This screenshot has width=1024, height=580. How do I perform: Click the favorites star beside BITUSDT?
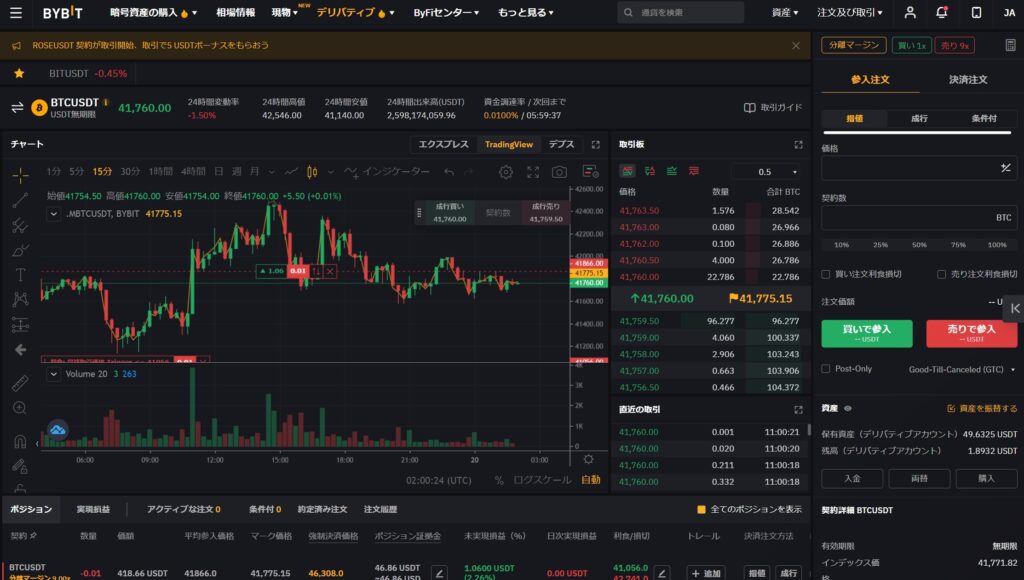[x=19, y=73]
